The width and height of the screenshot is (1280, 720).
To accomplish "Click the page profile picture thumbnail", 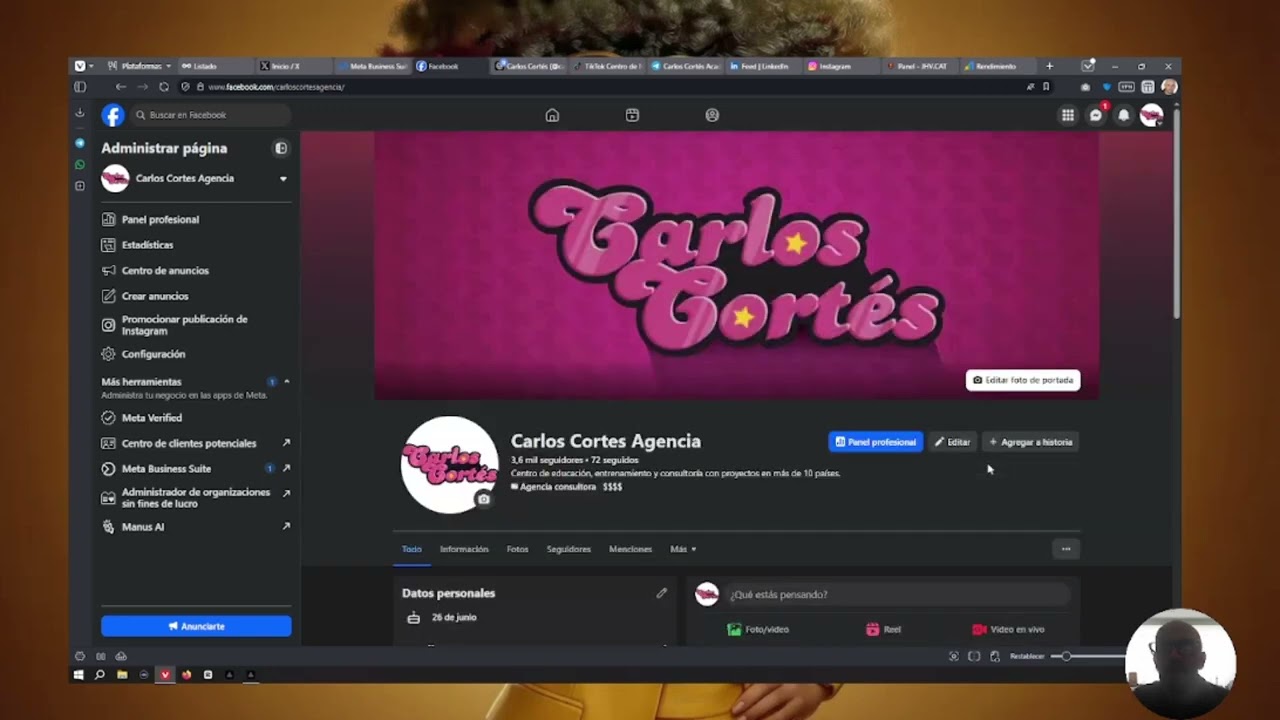I will click(449, 465).
